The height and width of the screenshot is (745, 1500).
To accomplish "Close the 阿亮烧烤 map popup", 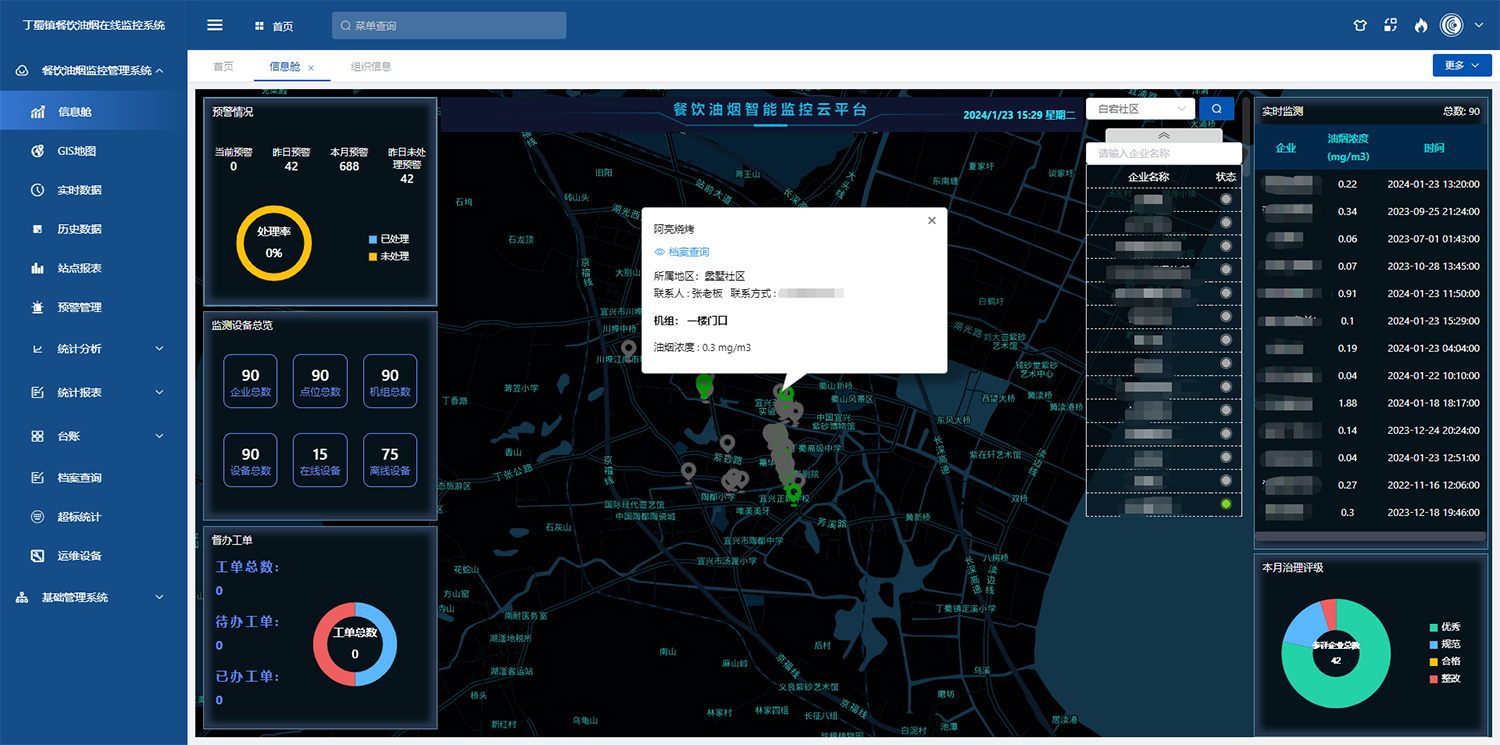I will (932, 221).
